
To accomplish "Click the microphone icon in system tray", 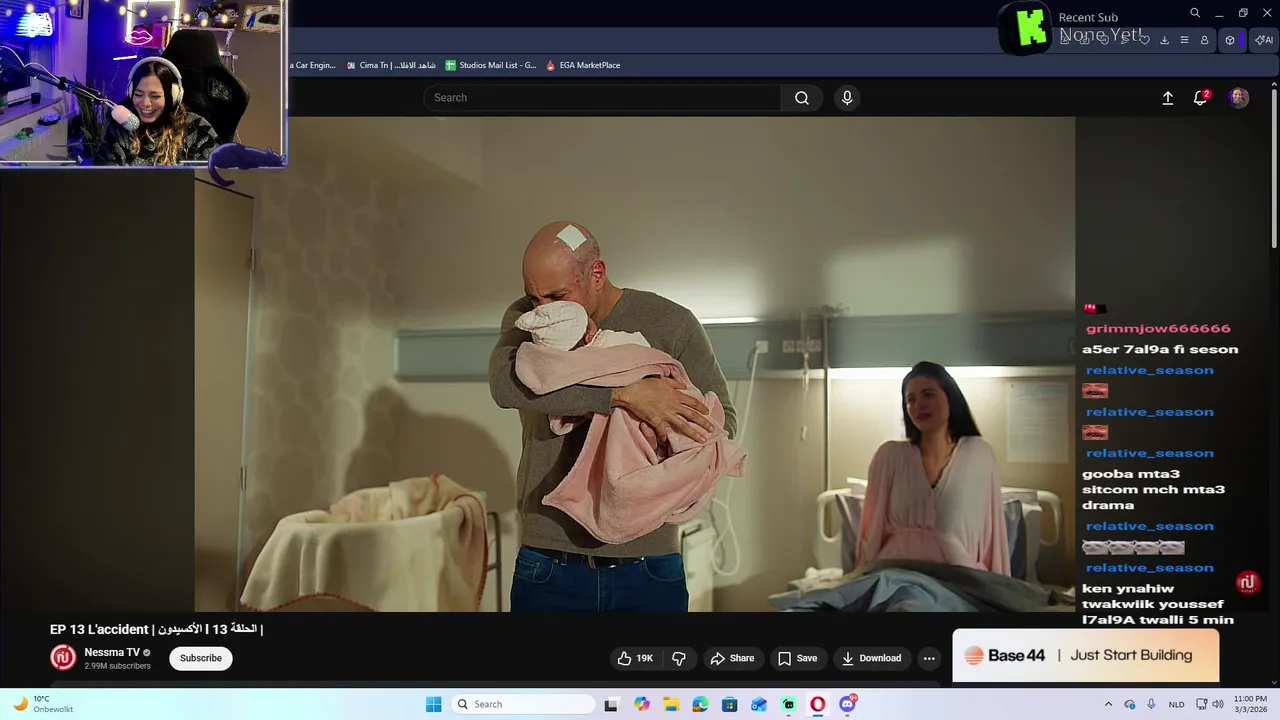I will click(1152, 704).
